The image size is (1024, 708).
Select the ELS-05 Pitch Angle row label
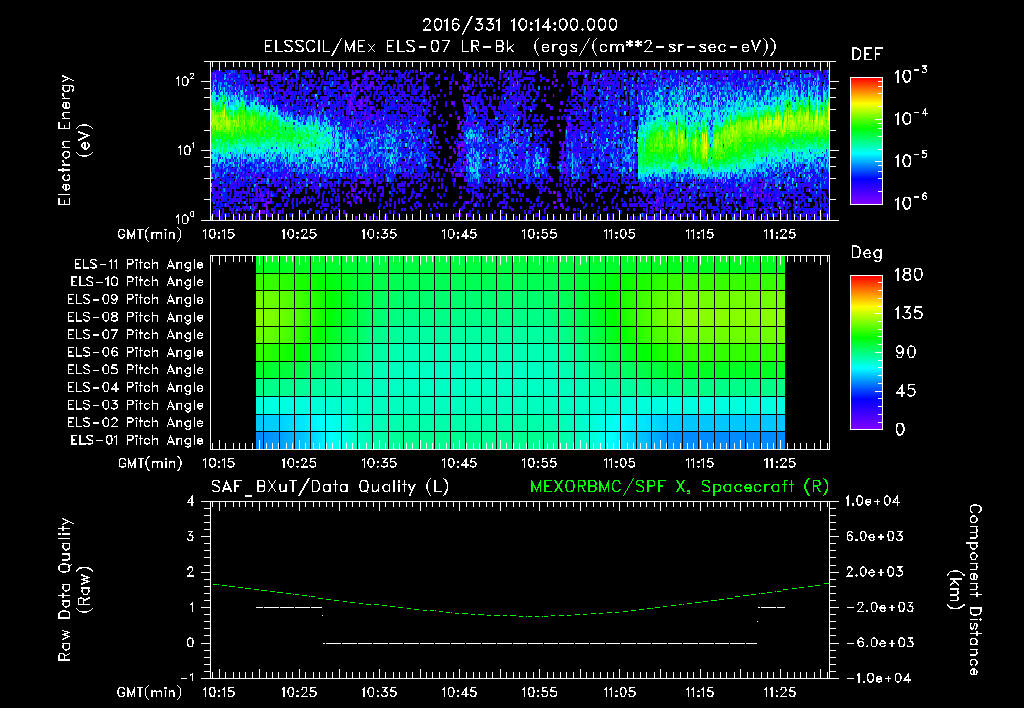(135, 370)
